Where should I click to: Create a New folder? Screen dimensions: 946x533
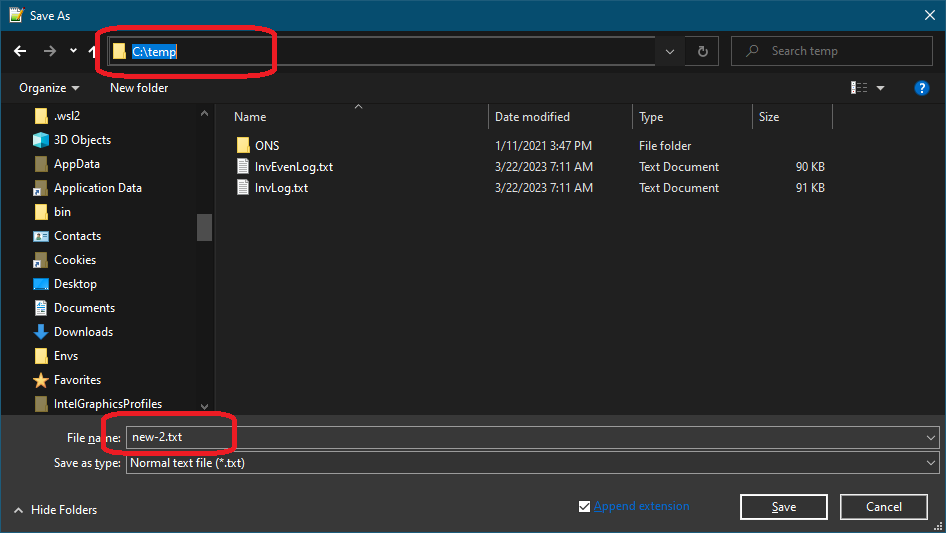point(139,88)
